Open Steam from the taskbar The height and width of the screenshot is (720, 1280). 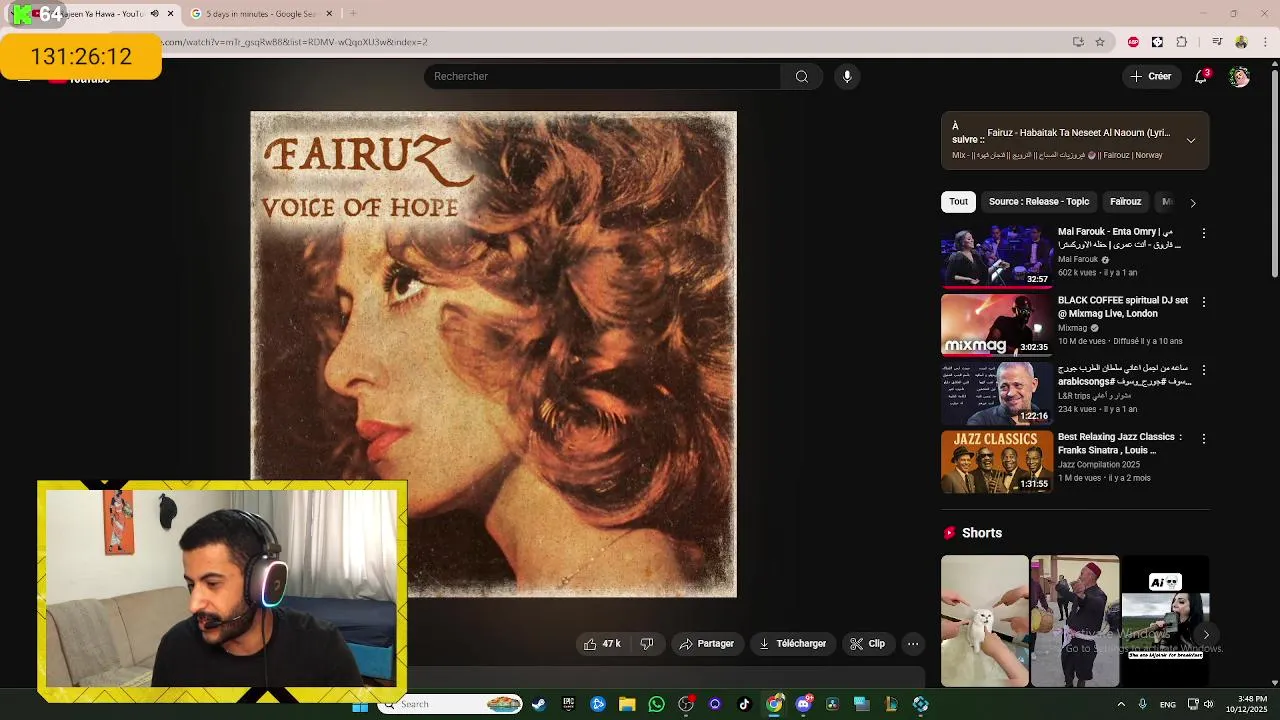(539, 705)
